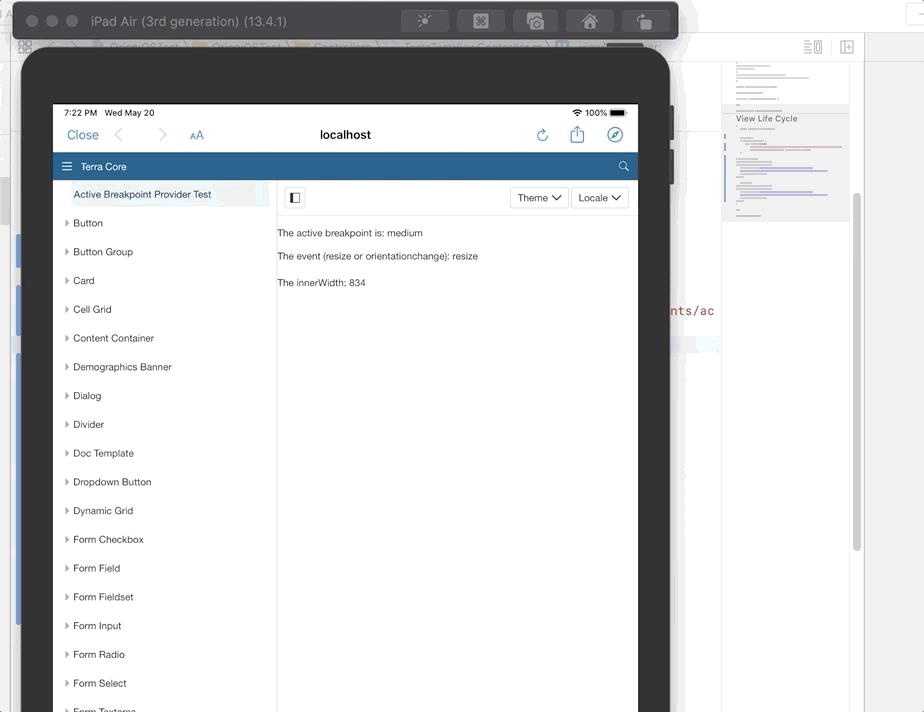The image size is (924, 712).
Task: Click Xcode editor options lines icon
Action: 813,47
